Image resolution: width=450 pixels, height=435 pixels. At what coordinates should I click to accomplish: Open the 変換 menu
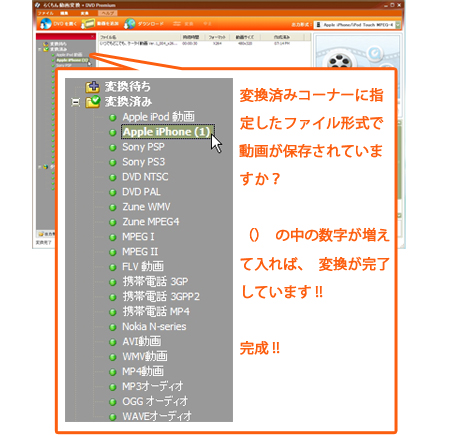click(84, 13)
